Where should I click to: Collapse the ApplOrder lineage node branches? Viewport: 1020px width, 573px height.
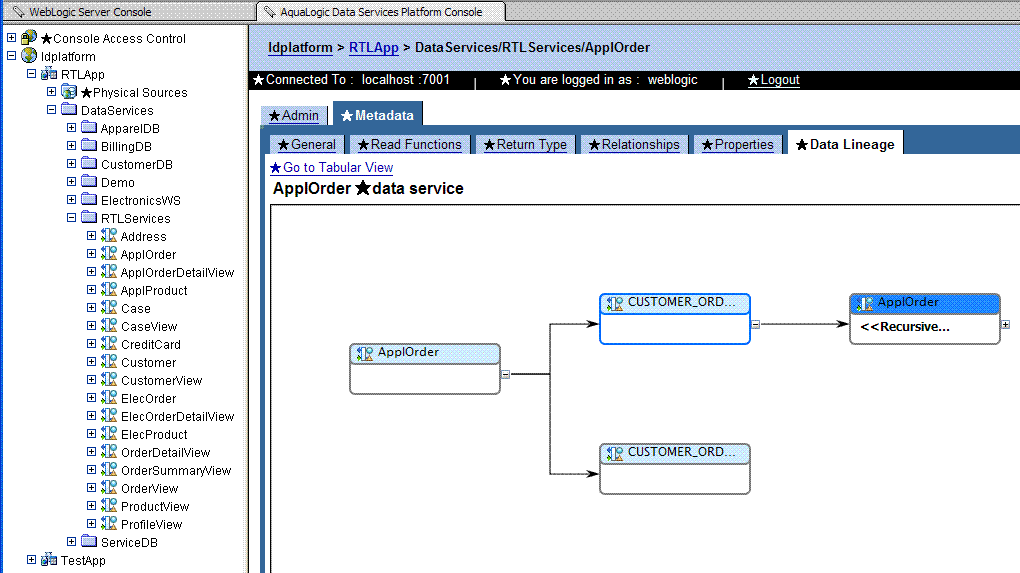pyautogui.click(x=505, y=374)
